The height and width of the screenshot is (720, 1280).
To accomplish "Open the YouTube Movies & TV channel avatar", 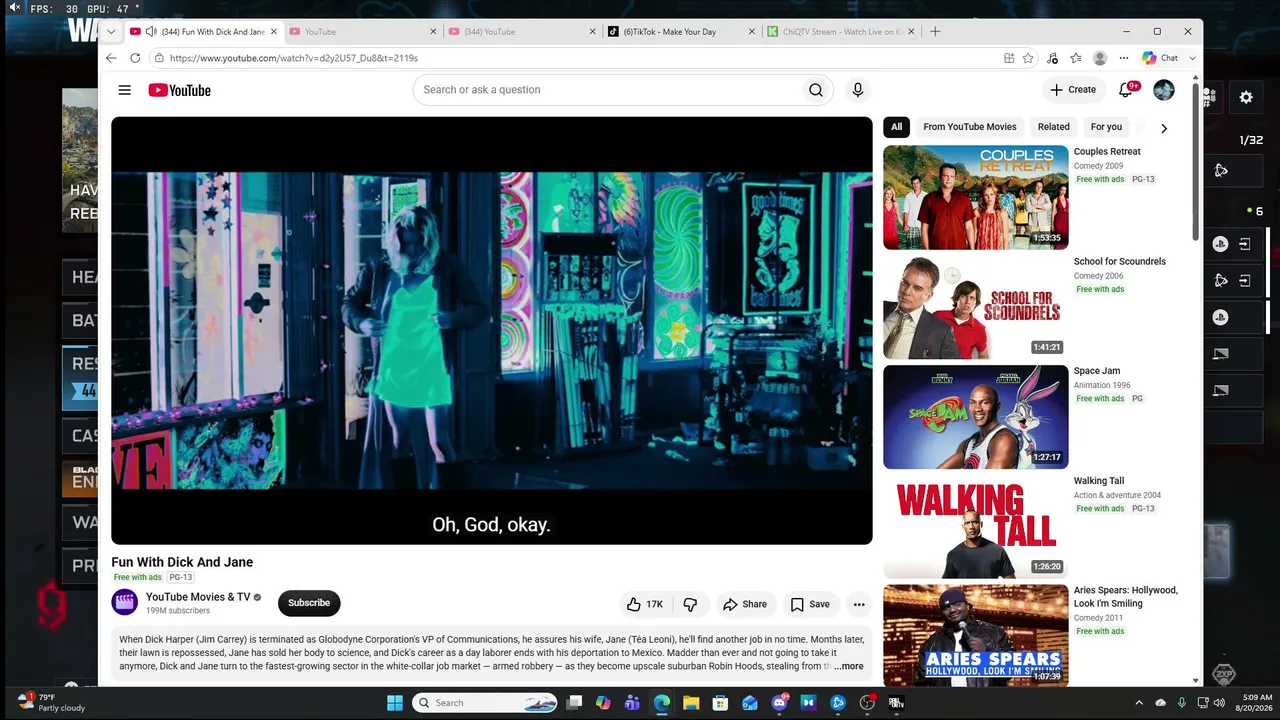I will pyautogui.click(x=125, y=602).
